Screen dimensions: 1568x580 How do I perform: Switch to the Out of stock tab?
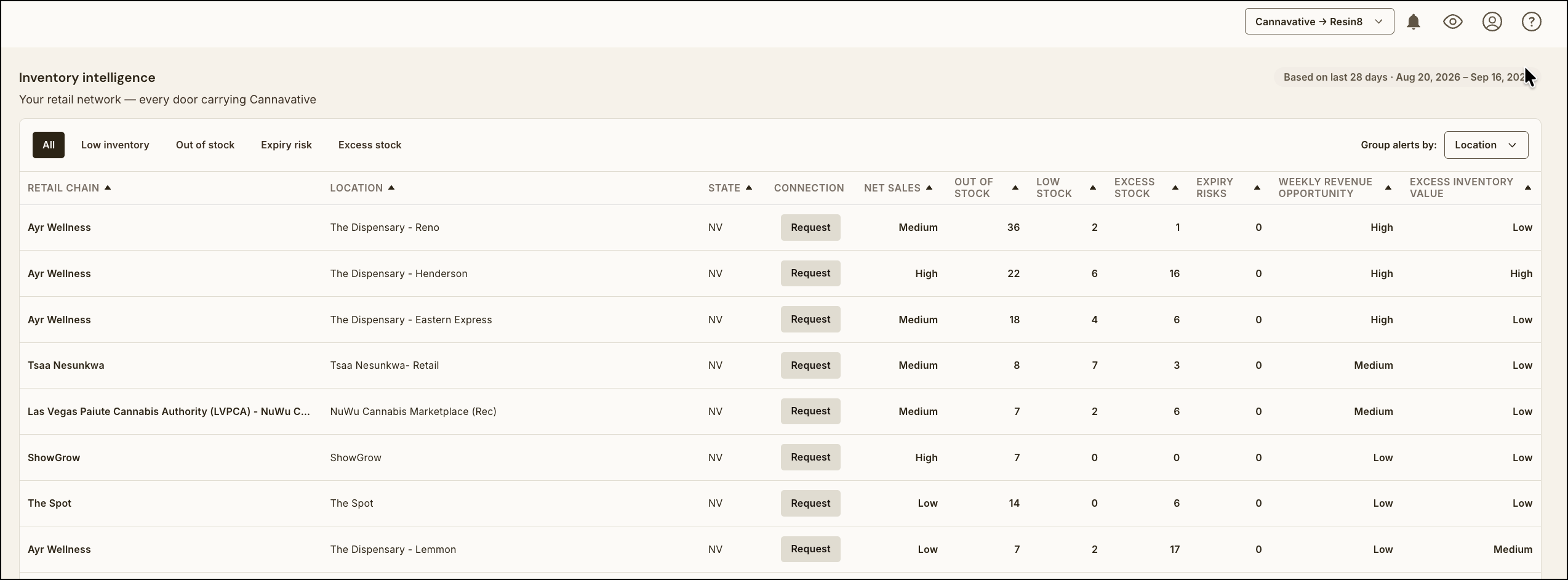(x=205, y=145)
